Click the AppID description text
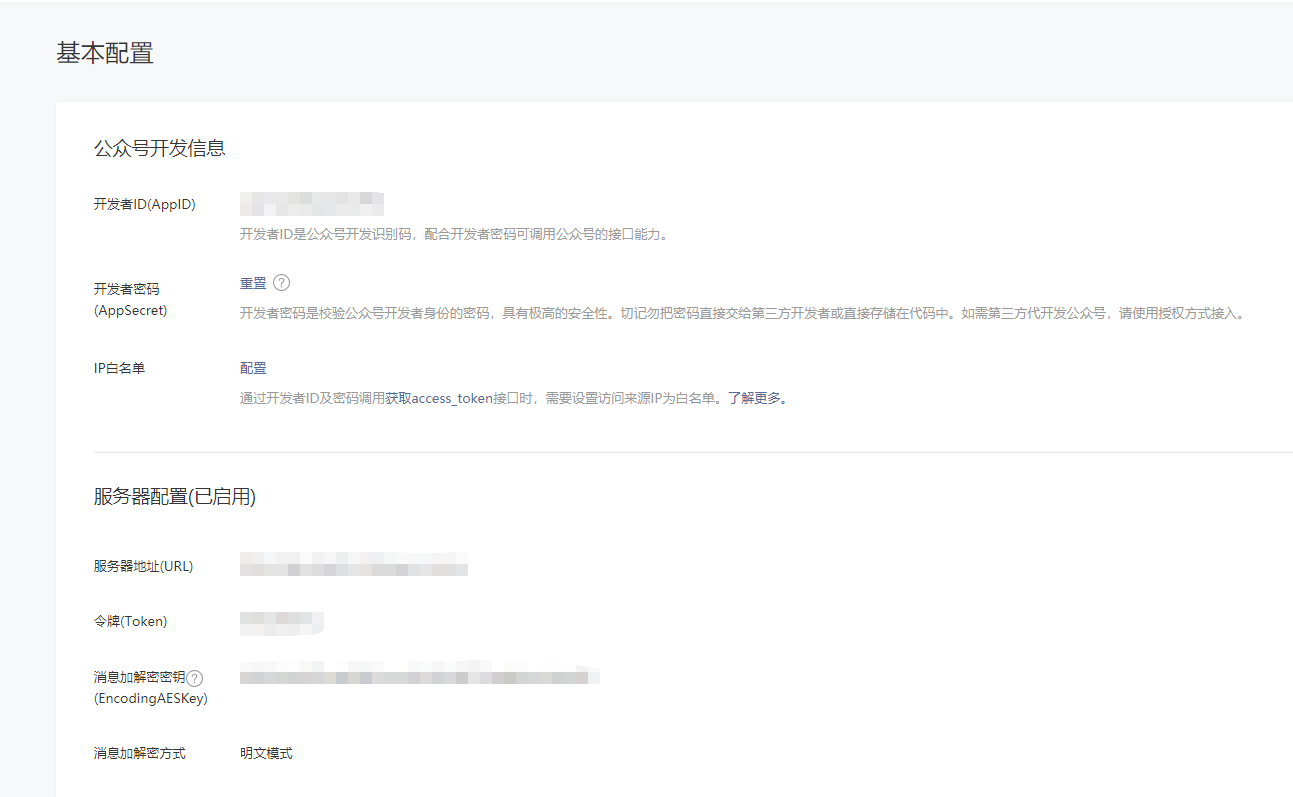This screenshot has width=1293, height=797. (x=454, y=235)
